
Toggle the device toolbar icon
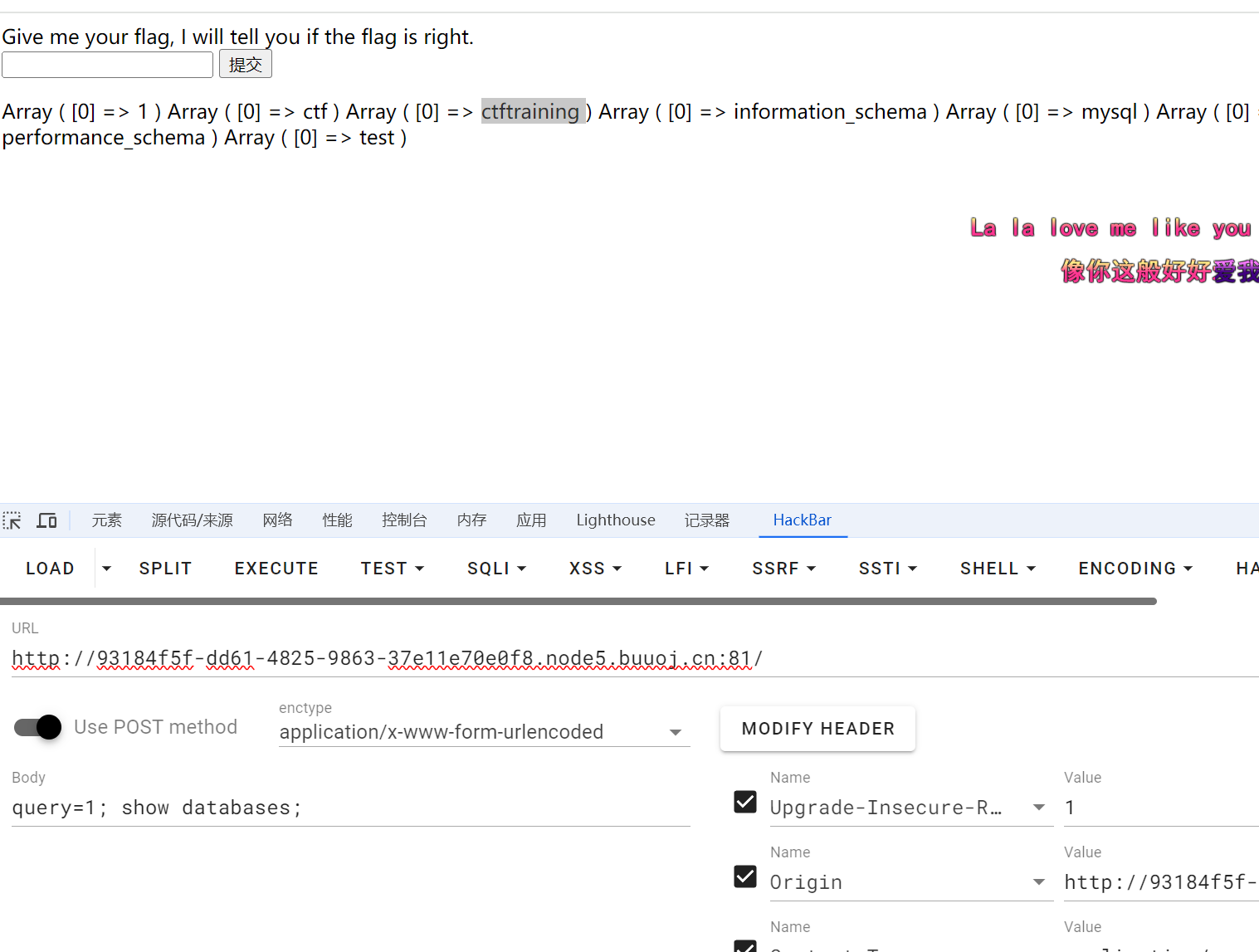47,520
